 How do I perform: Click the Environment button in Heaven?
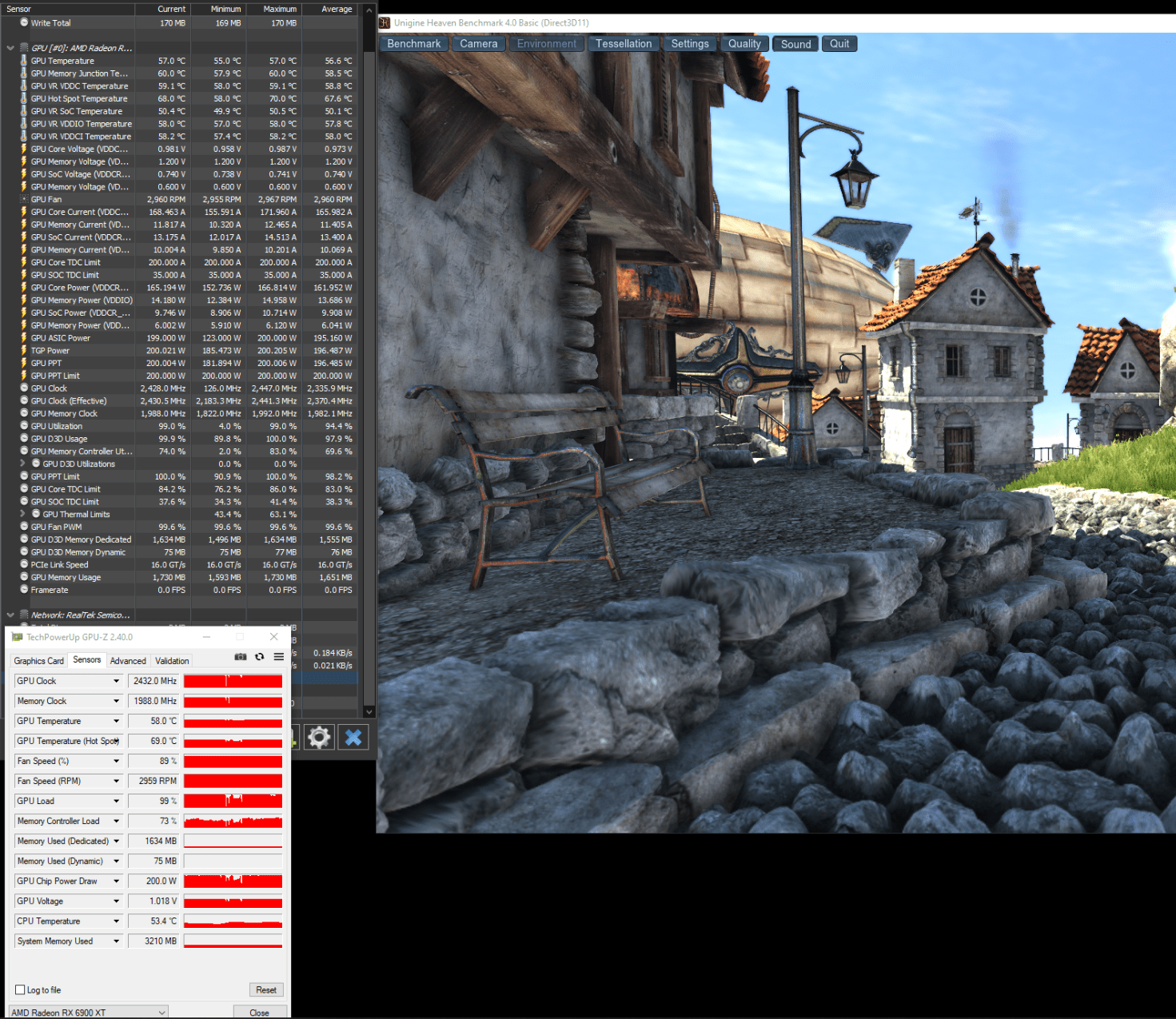tap(546, 44)
